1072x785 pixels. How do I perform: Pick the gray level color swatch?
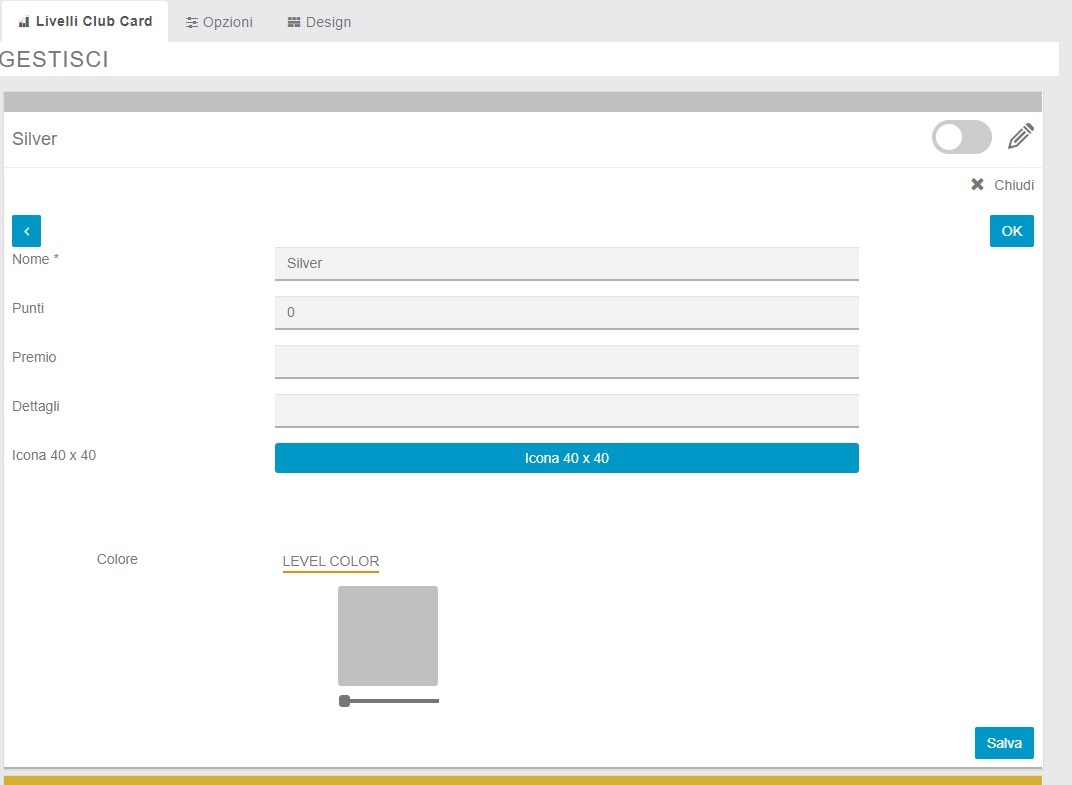tap(388, 635)
